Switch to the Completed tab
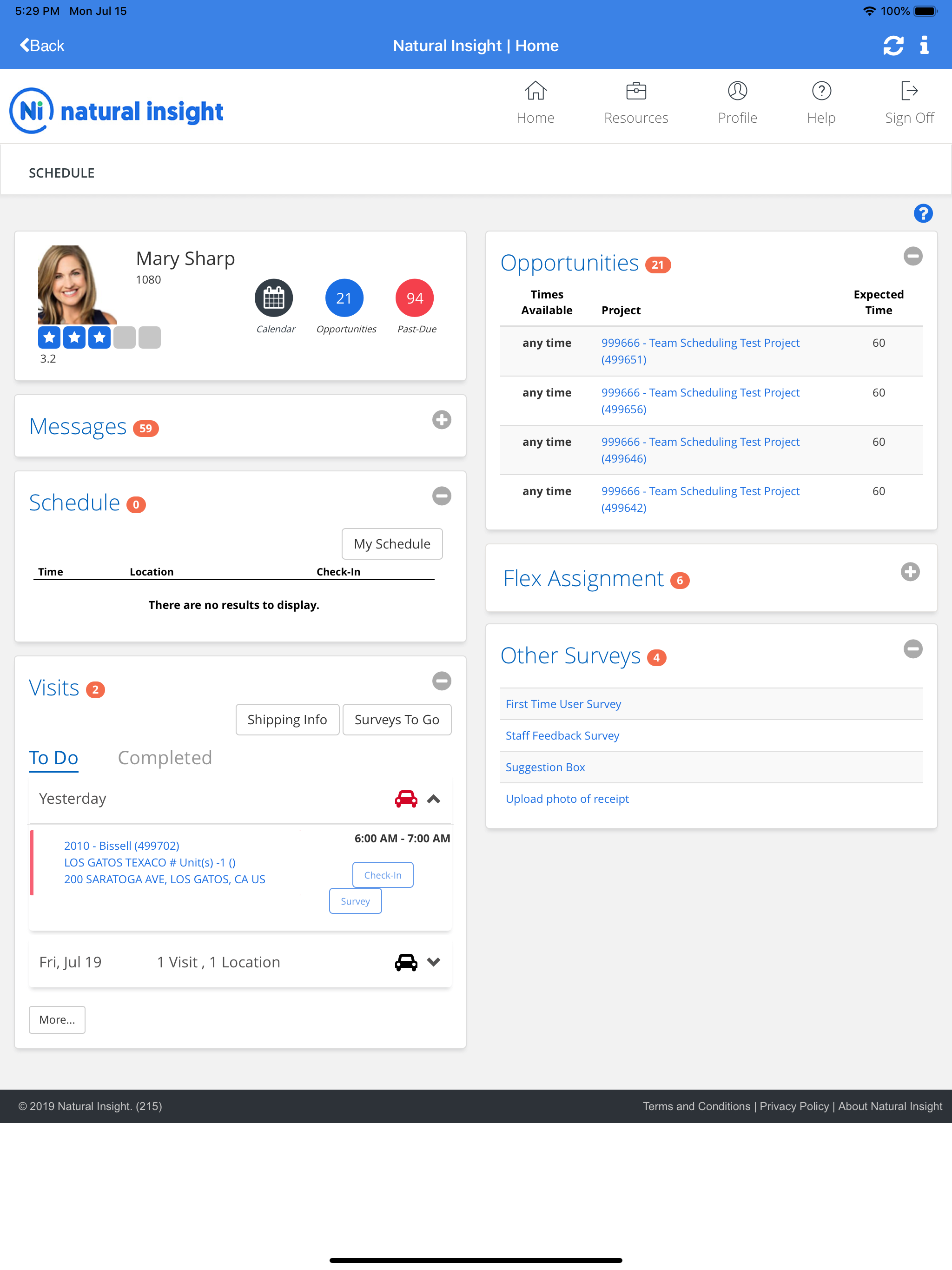952x1270 pixels. [165, 758]
